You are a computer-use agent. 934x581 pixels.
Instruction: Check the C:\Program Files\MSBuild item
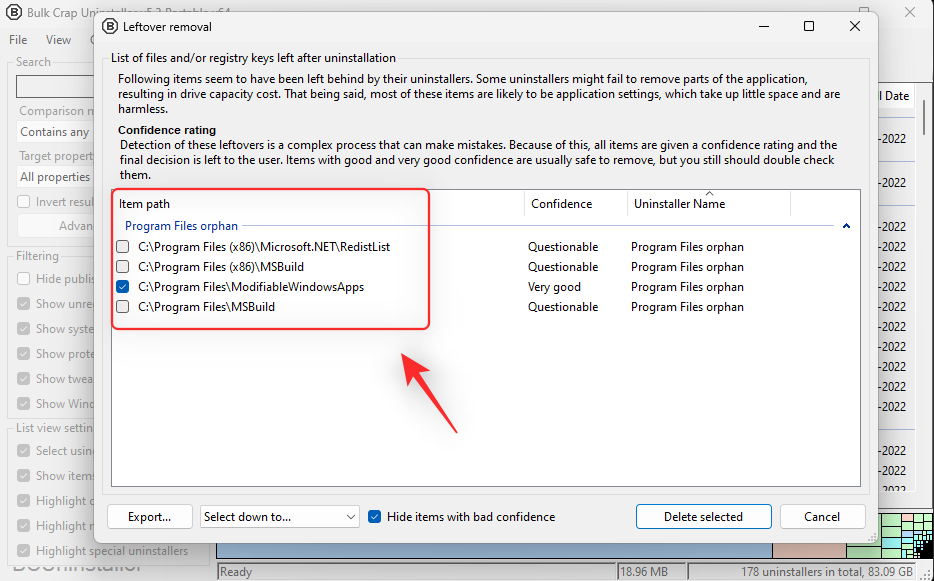tap(123, 307)
